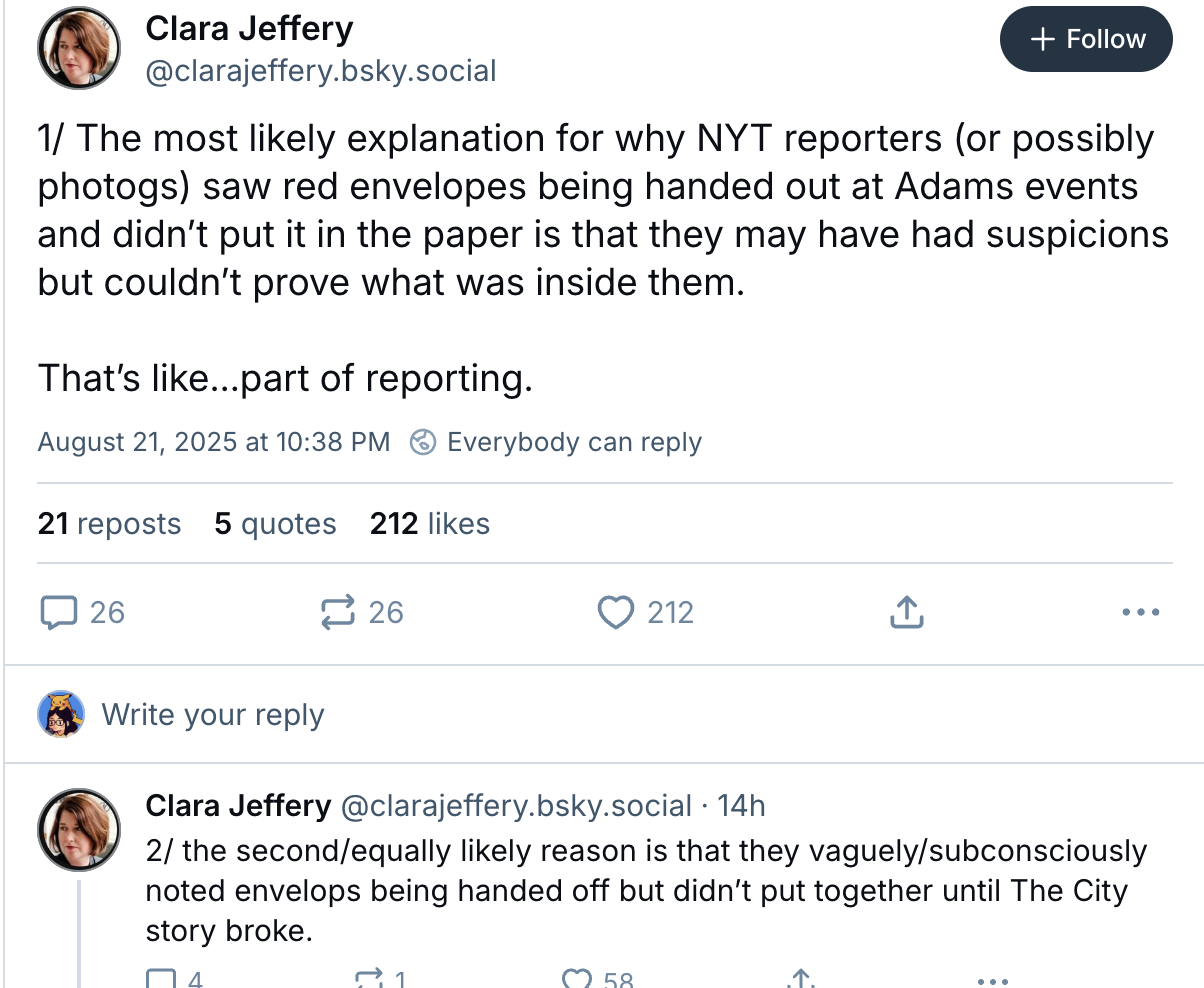
Task: Click the reply icon on the main post
Action: coord(58,612)
